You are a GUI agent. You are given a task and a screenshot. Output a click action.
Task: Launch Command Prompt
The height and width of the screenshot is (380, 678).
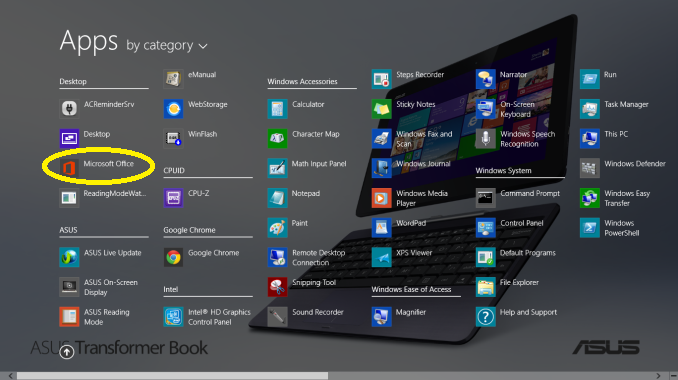coord(486,198)
